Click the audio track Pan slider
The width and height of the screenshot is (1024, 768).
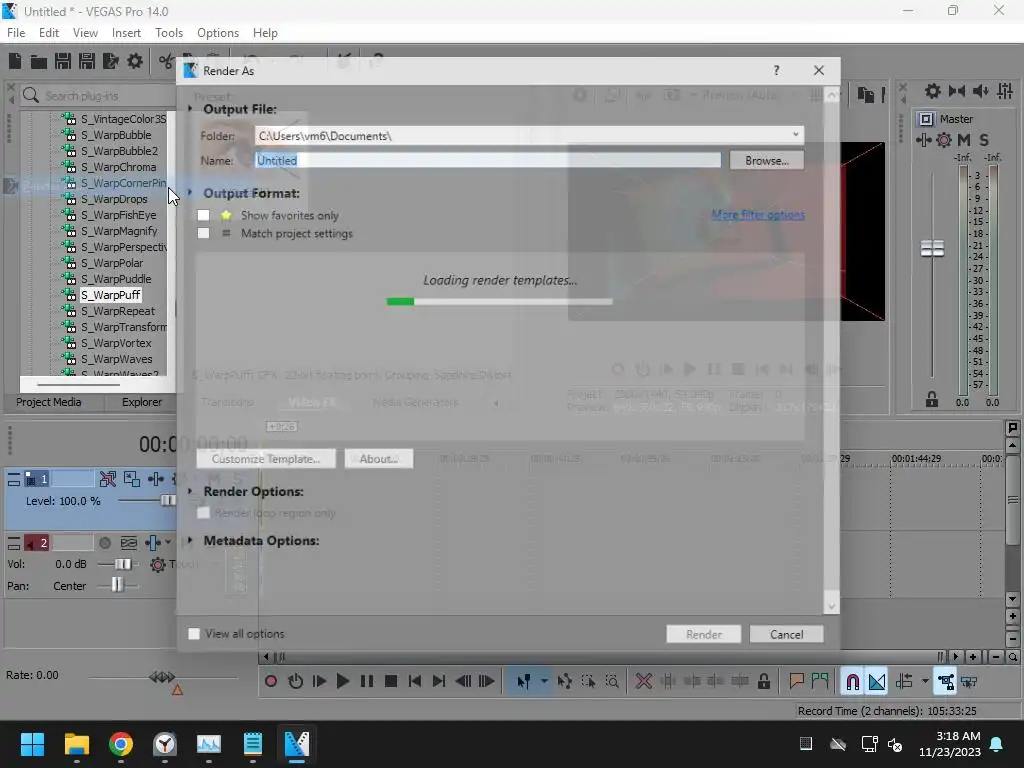pyautogui.click(x=117, y=585)
